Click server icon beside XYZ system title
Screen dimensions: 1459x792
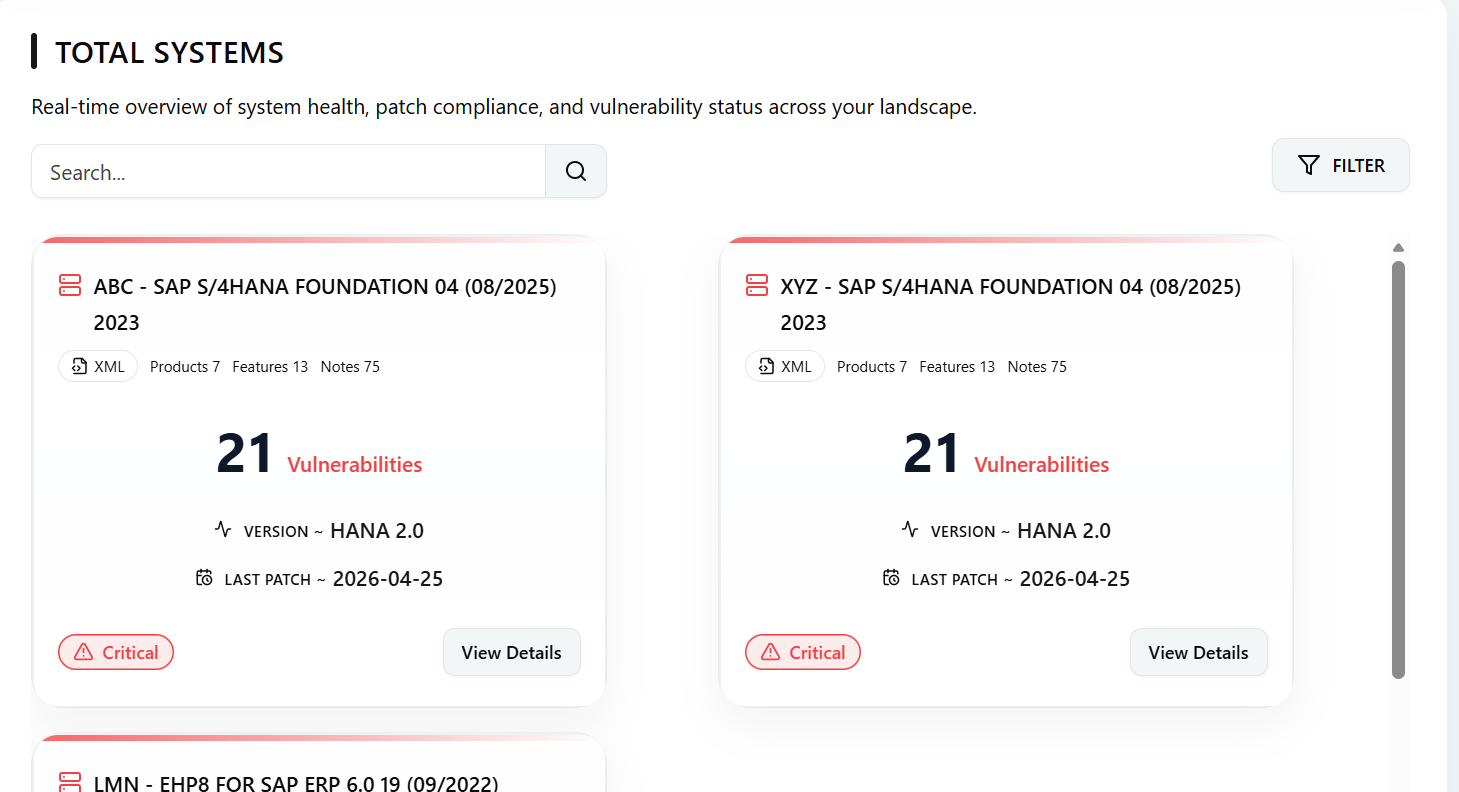[x=757, y=286]
